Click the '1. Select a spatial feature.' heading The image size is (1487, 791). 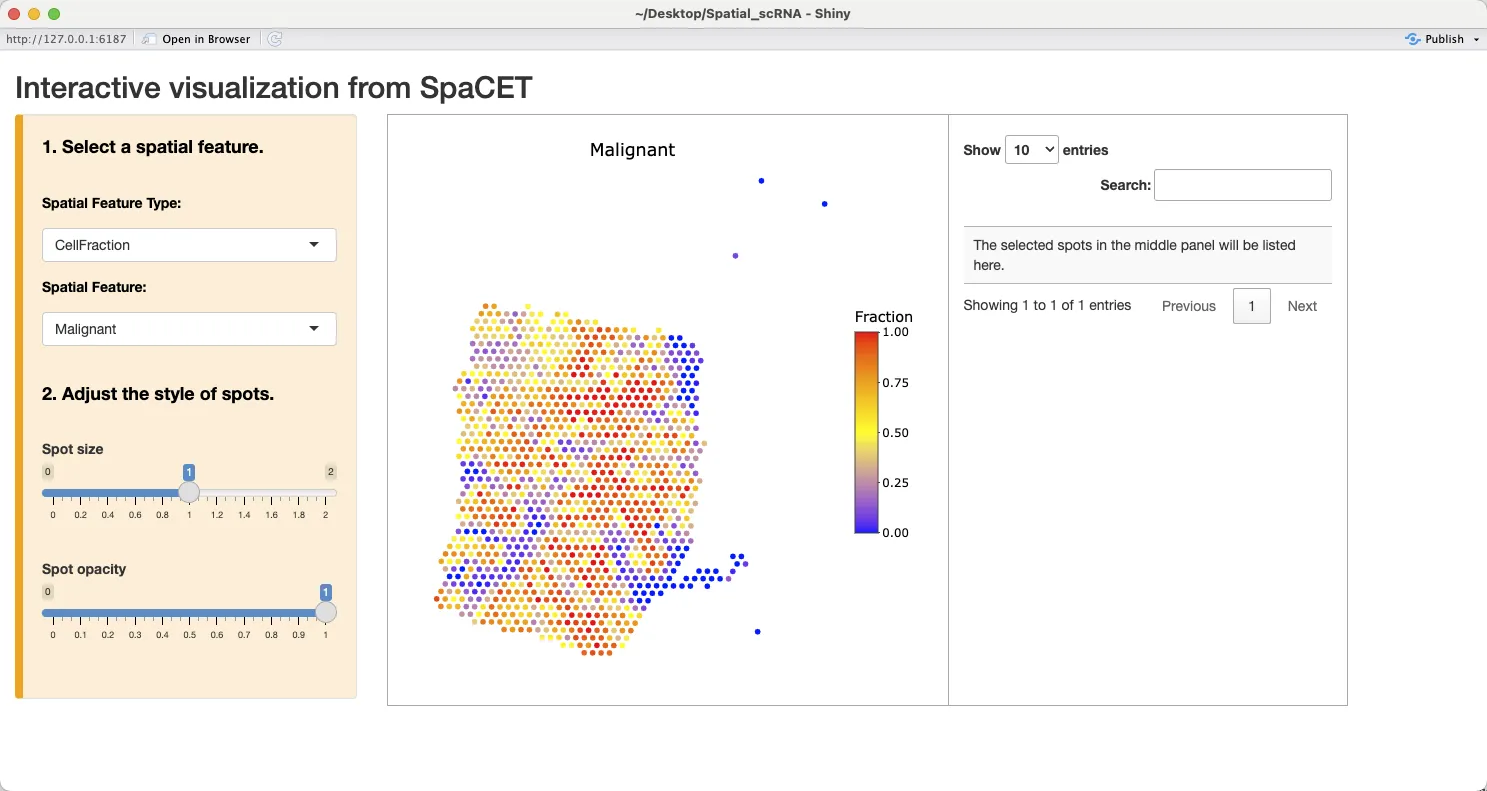click(x=153, y=147)
